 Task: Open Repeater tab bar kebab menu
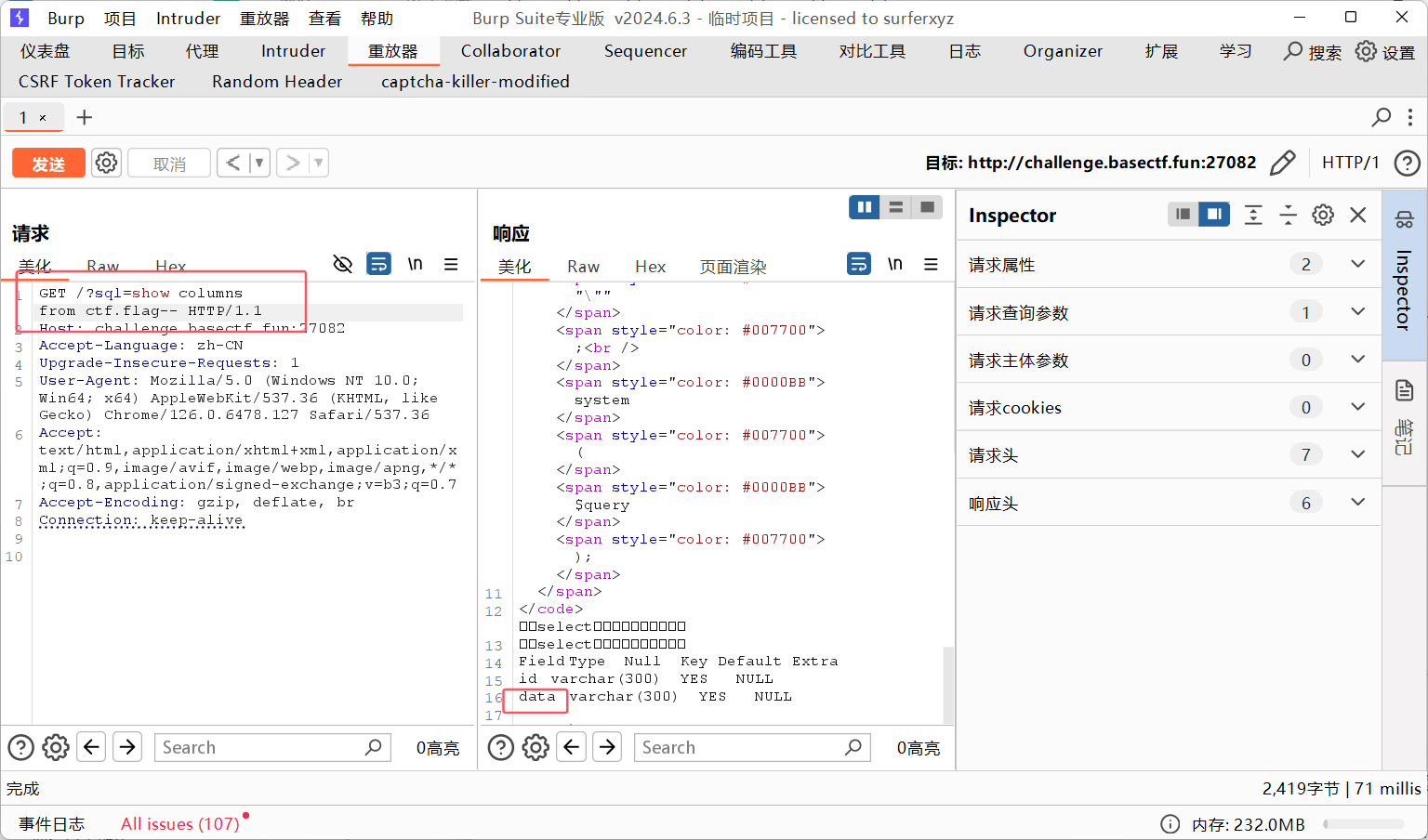click(1411, 117)
